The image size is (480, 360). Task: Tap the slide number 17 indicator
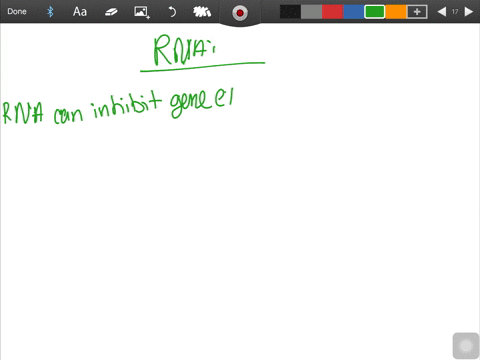[x=455, y=12]
